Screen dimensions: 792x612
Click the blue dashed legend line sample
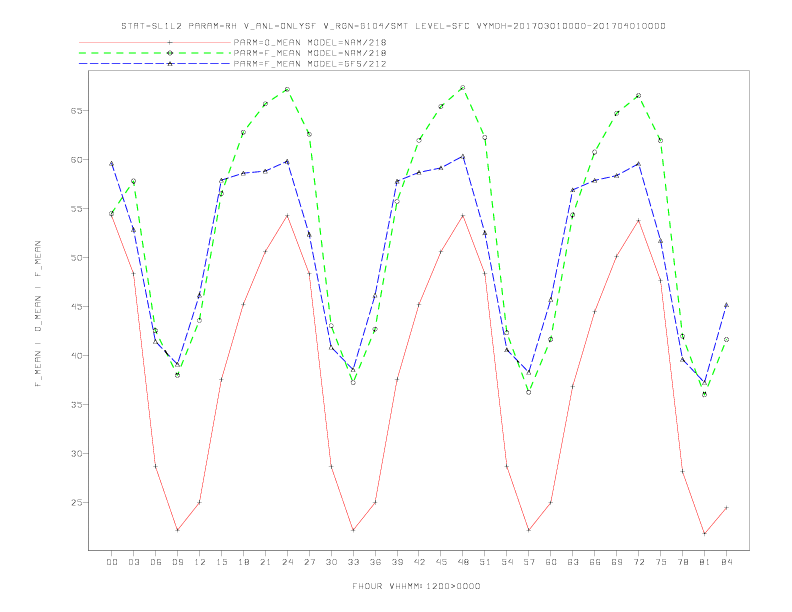pos(155,64)
